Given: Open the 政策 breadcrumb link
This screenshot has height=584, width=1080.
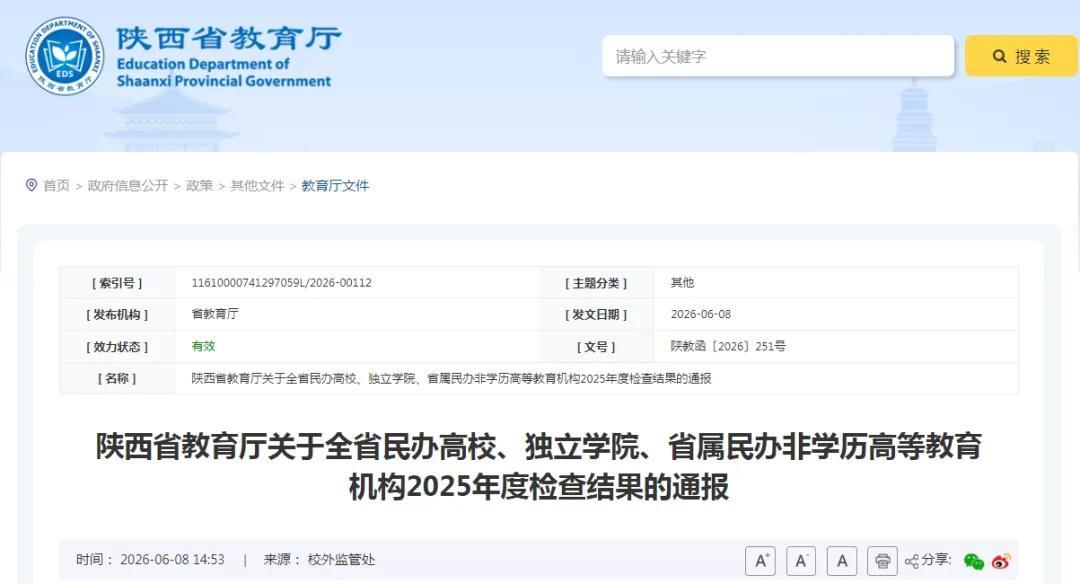Looking at the screenshot, I should click(x=199, y=185).
